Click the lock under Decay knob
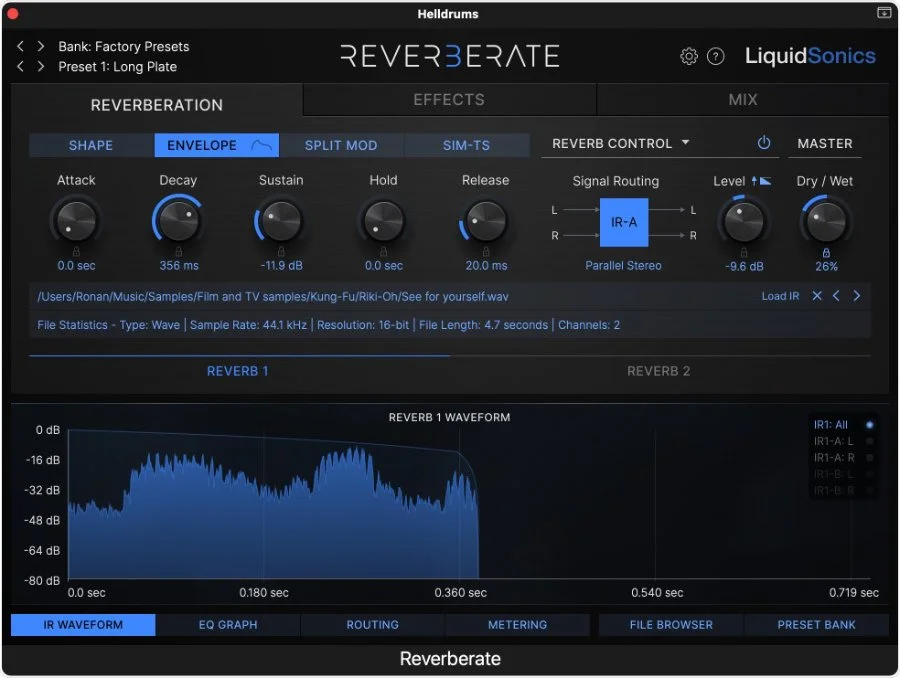Viewport: 900px width, 678px height. pos(179,251)
